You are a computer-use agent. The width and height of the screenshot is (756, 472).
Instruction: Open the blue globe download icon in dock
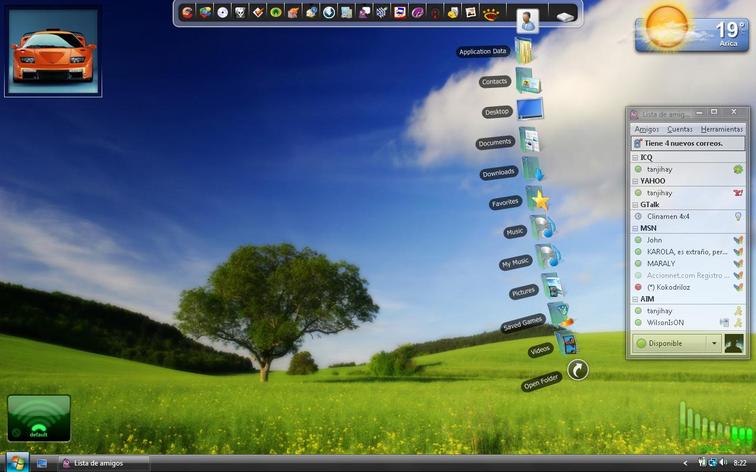[329, 13]
